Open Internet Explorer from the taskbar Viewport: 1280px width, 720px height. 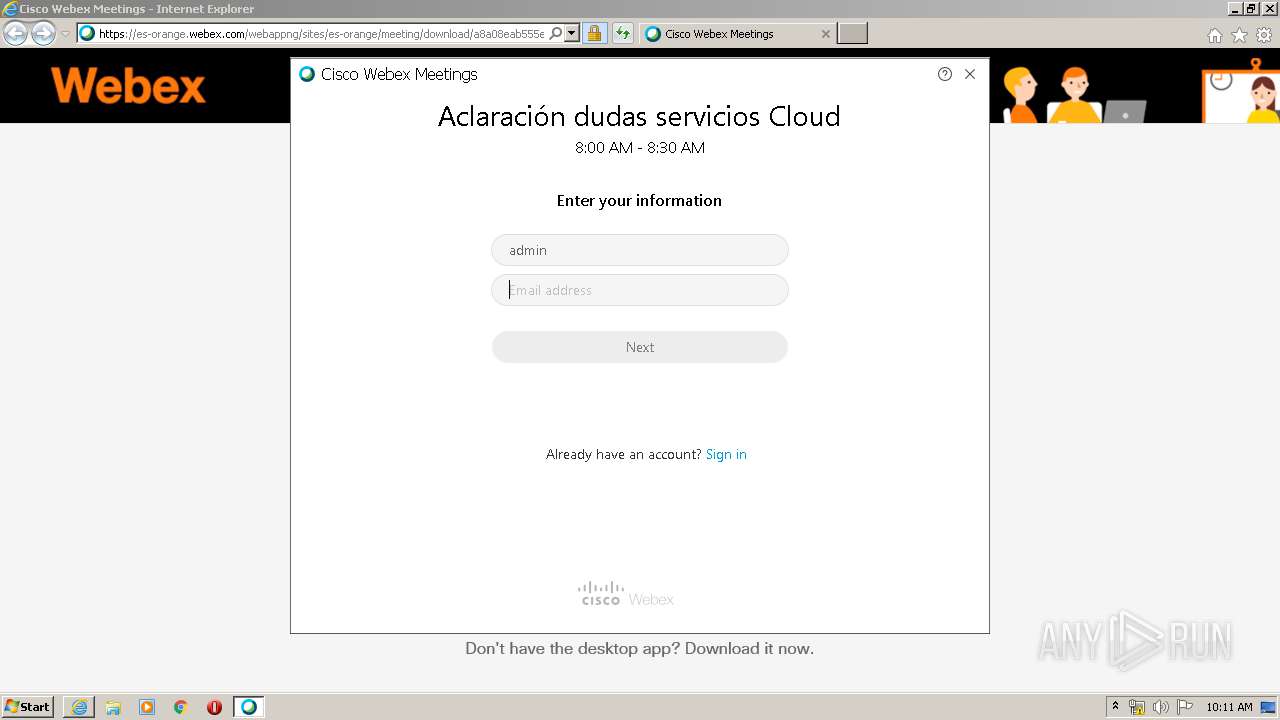point(79,707)
